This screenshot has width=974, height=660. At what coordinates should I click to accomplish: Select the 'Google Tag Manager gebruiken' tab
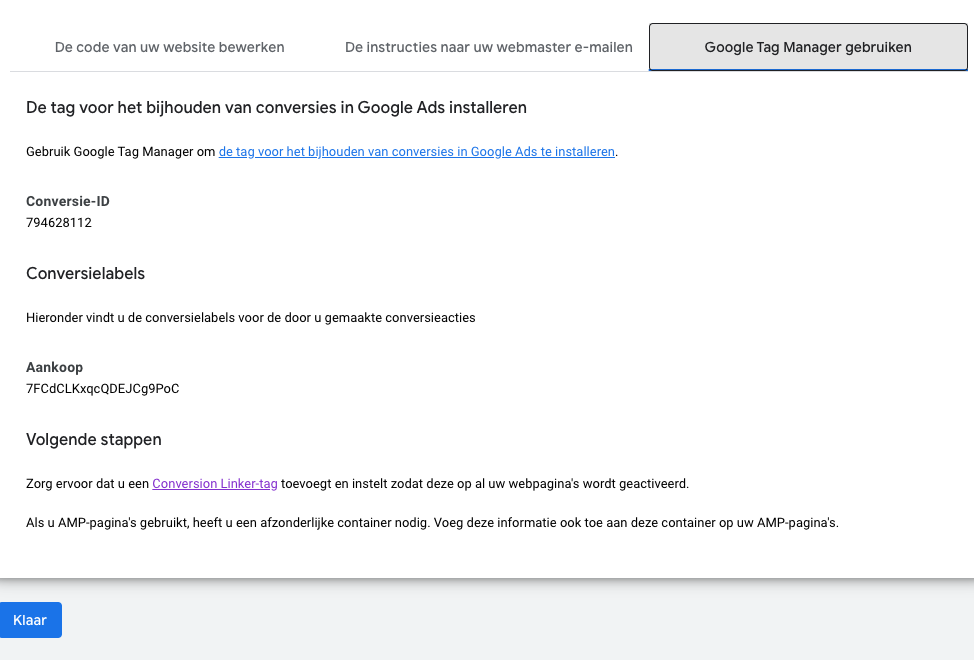pos(808,47)
